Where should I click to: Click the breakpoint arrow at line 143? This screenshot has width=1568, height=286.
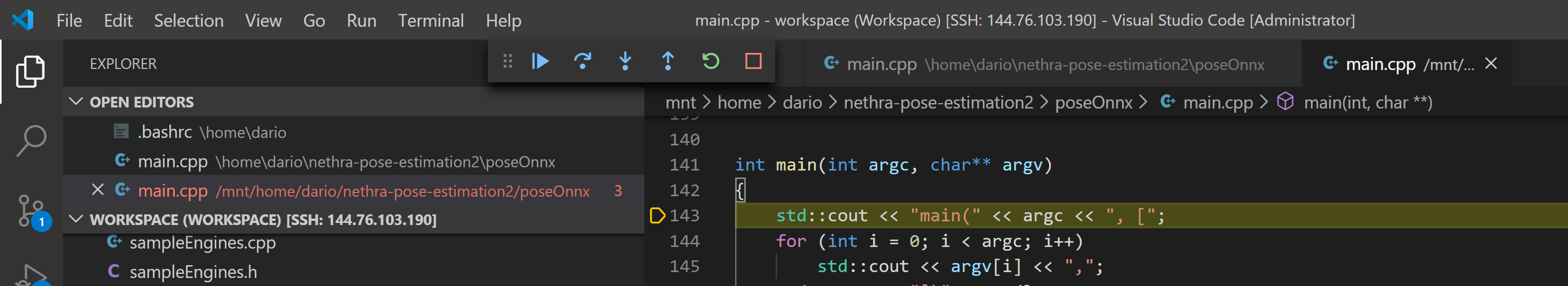[x=657, y=215]
